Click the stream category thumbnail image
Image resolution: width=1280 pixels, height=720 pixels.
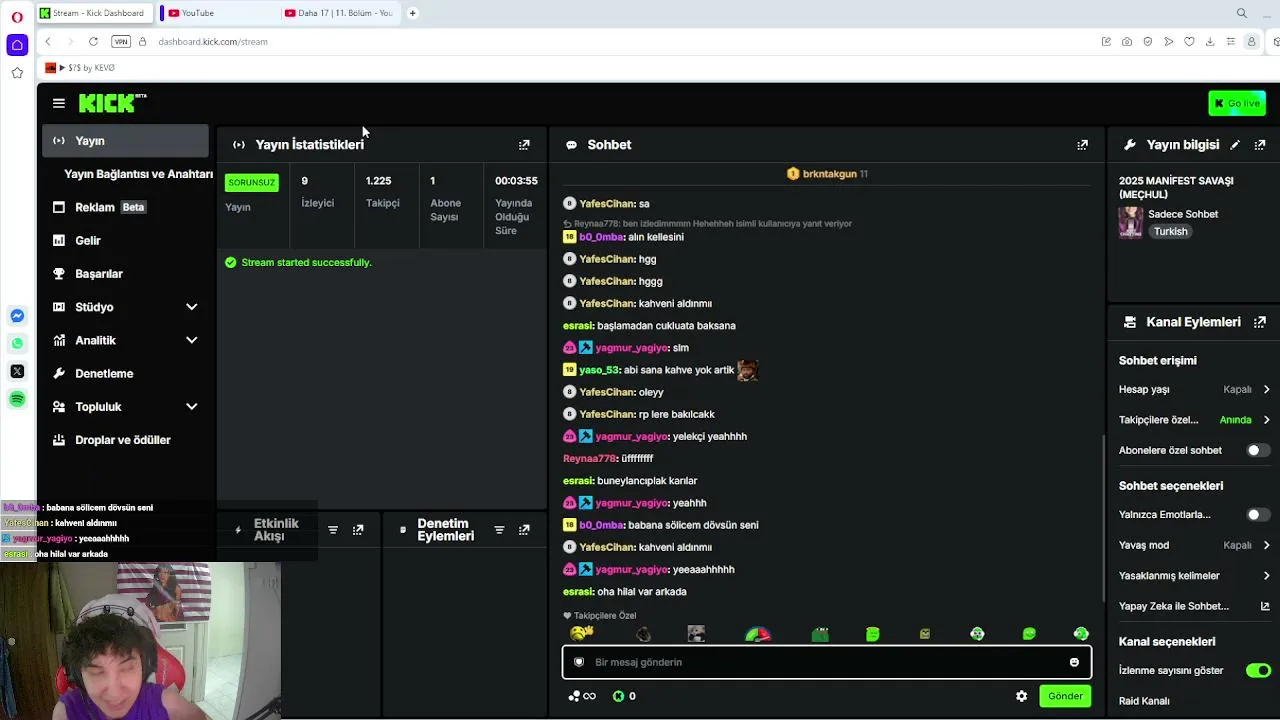click(x=1131, y=222)
